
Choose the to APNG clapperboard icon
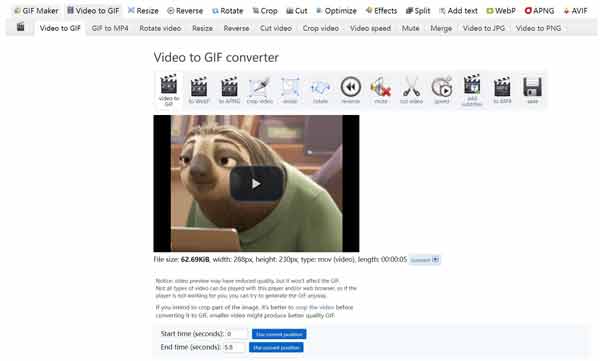point(229,90)
